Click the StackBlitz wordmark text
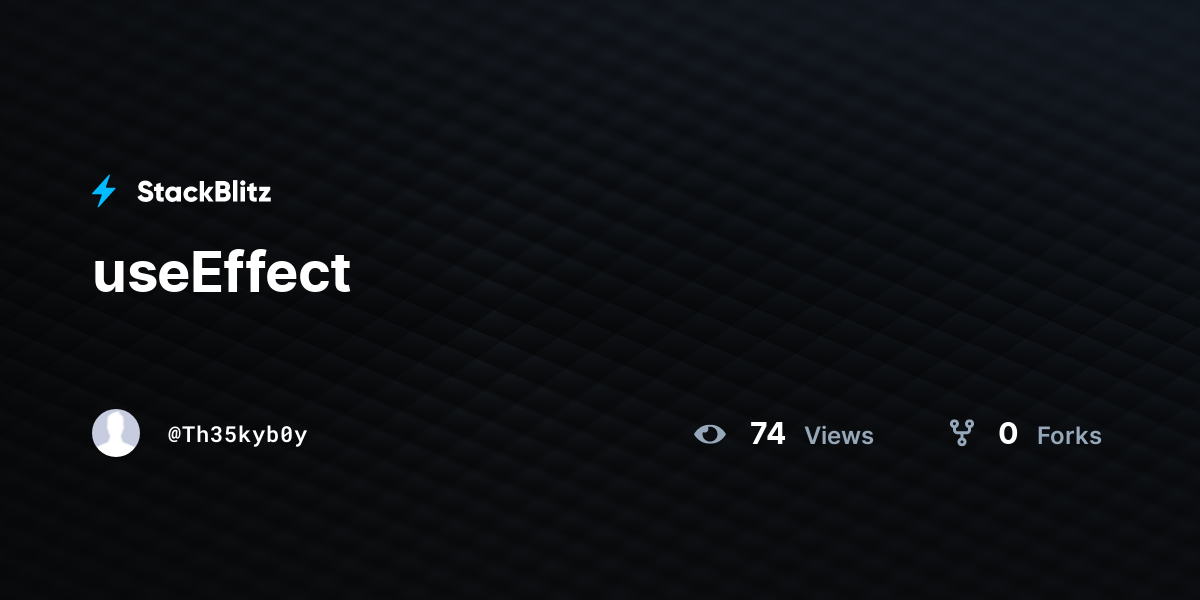The height and width of the screenshot is (600, 1200). click(x=204, y=192)
